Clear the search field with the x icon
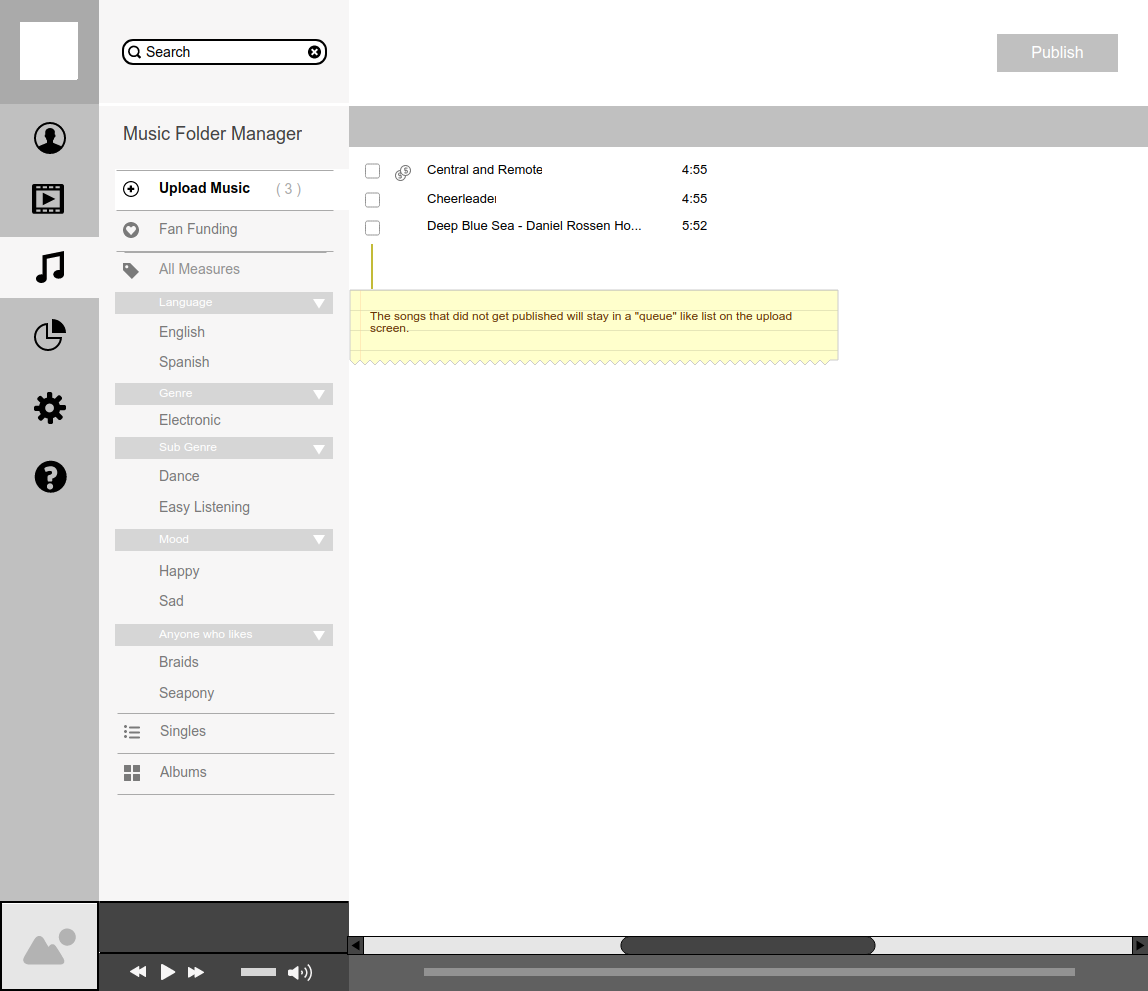 click(x=314, y=52)
